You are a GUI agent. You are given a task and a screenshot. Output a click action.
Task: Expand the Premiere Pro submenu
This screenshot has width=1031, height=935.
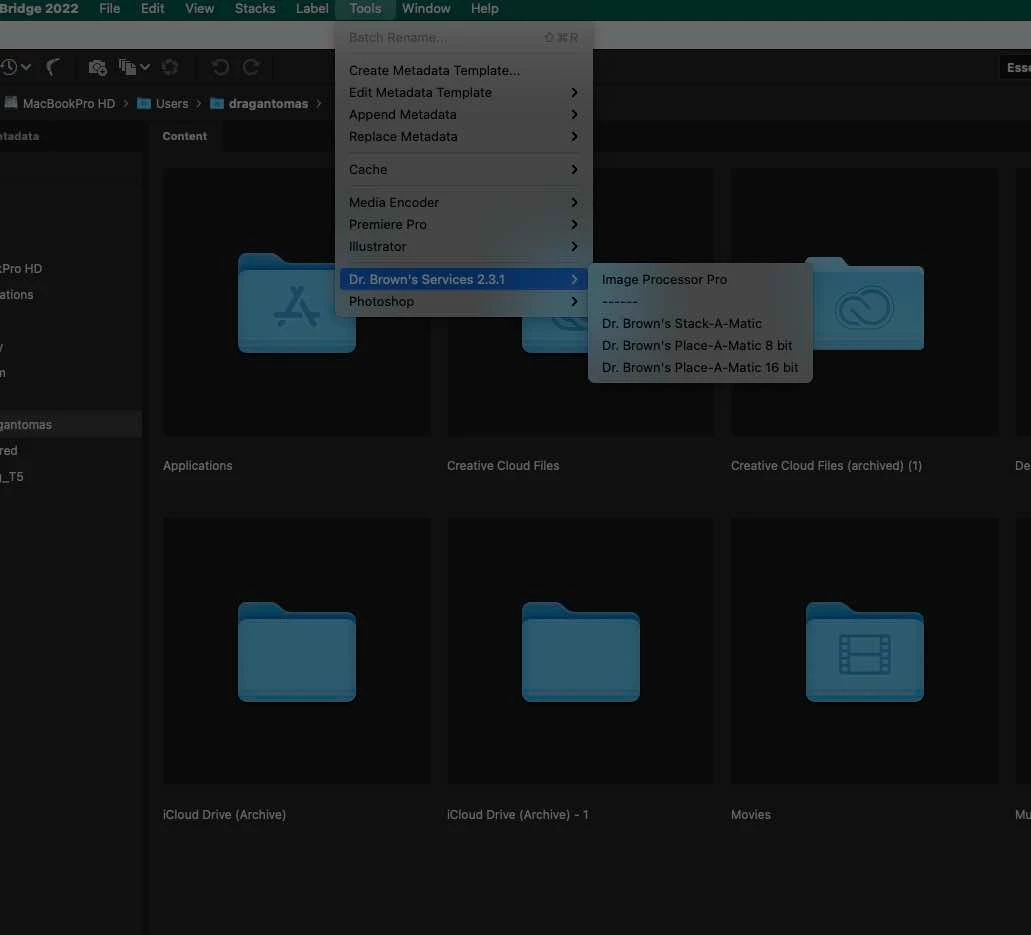[463, 225]
